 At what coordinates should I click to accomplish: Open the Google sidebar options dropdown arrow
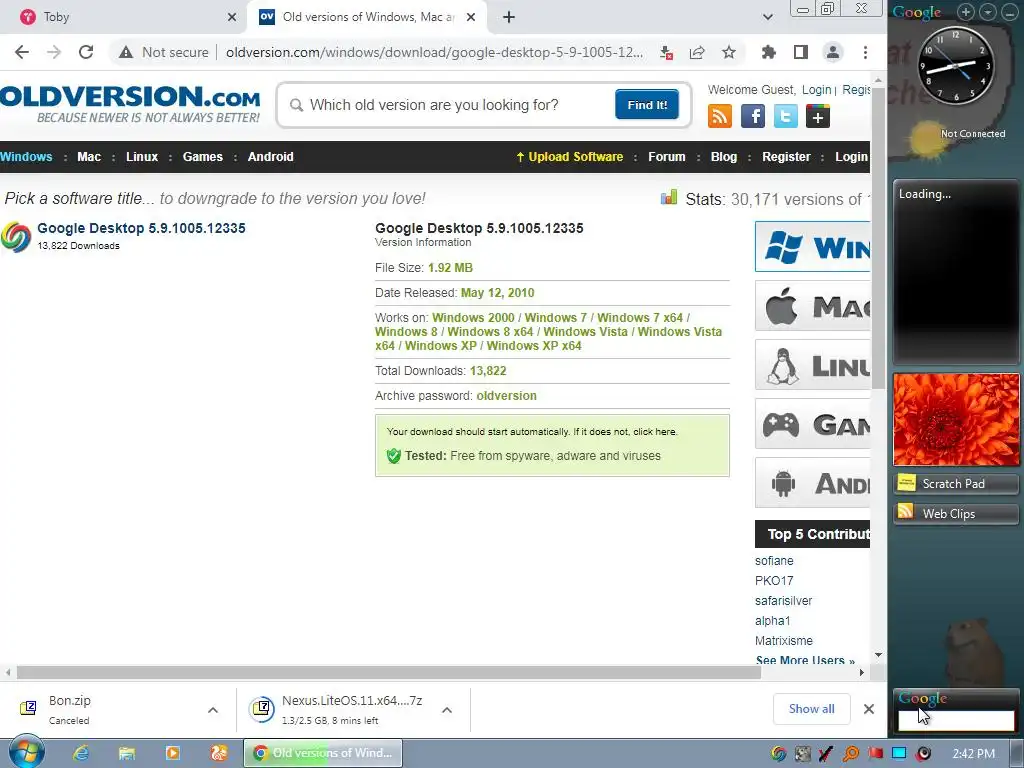[x=987, y=11]
